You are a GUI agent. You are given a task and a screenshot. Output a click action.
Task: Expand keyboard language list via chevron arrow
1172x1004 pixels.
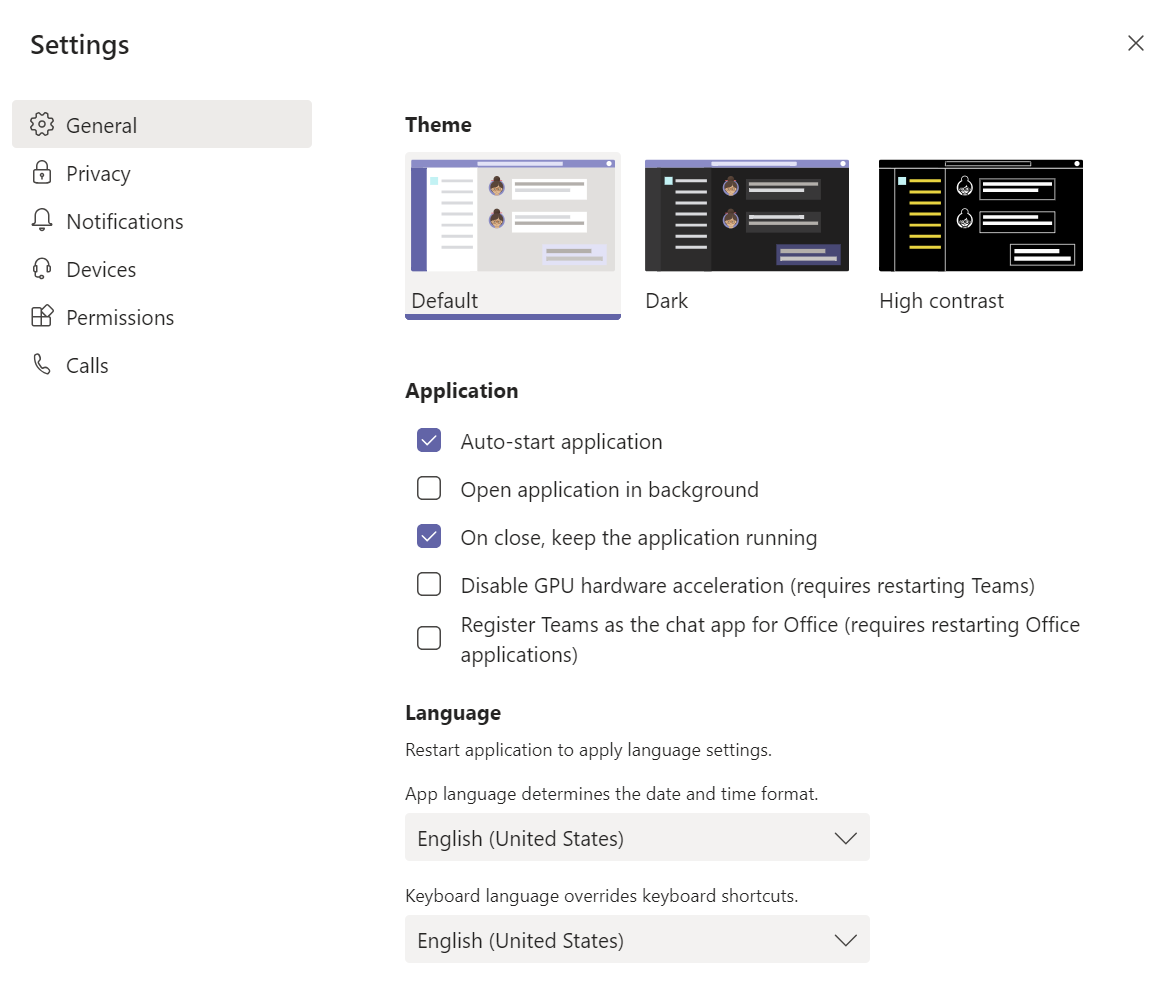pyautogui.click(x=845, y=940)
